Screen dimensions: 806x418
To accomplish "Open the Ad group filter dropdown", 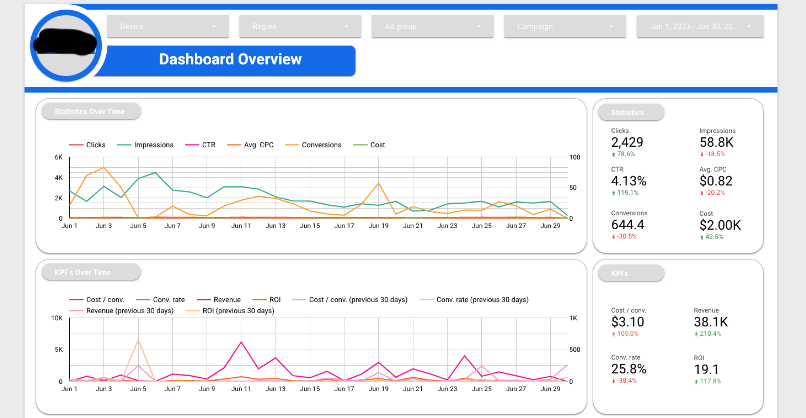I will point(432,26).
